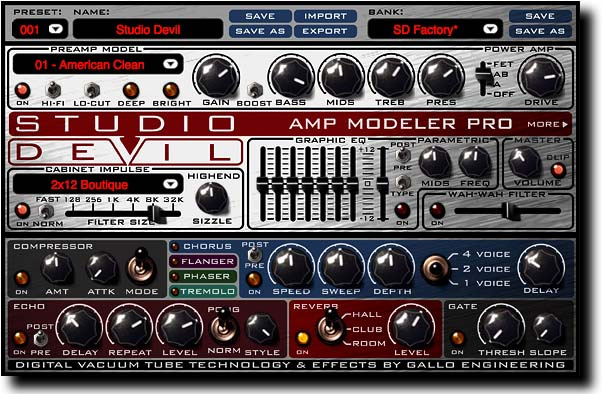Click the chorus SPEED knob
602x394 pixels.
291,267
